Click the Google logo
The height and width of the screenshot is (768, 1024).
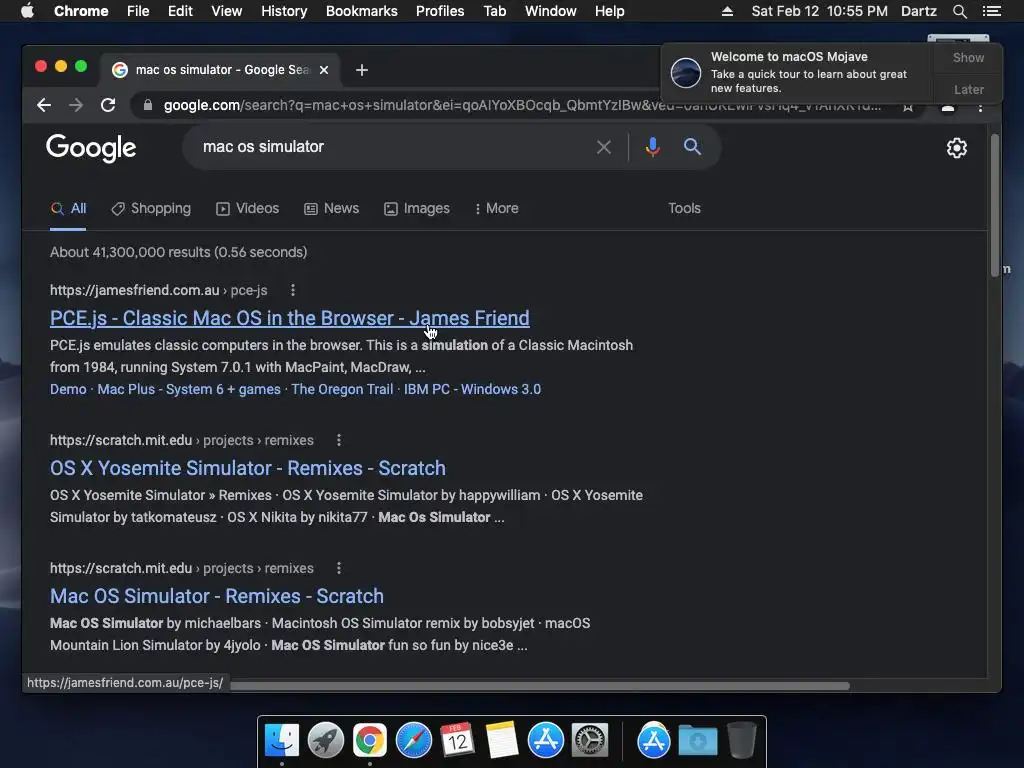pyautogui.click(x=91, y=148)
